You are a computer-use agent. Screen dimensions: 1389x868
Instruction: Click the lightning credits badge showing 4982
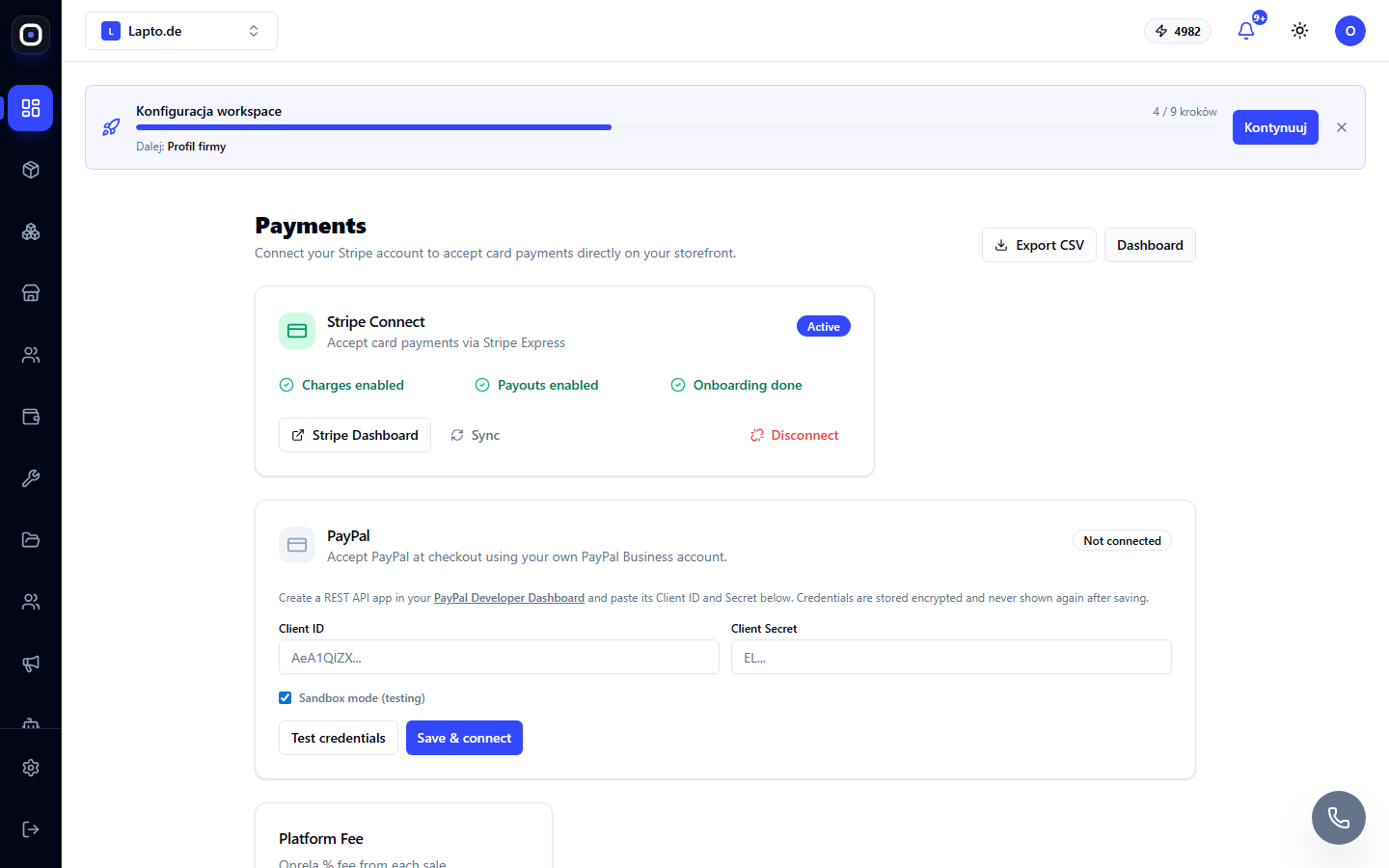pyautogui.click(x=1178, y=31)
